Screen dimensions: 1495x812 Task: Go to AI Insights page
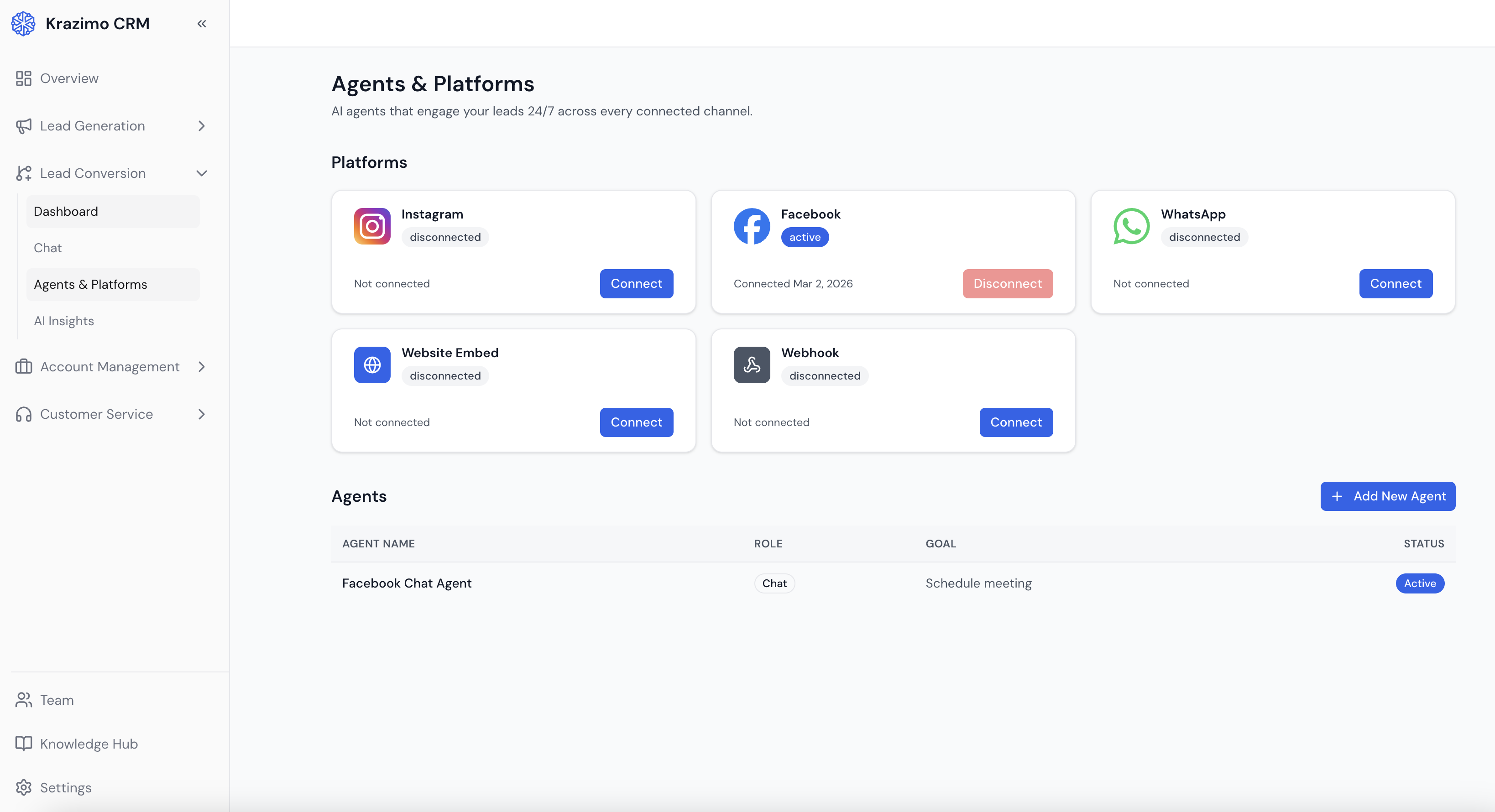pyautogui.click(x=64, y=321)
